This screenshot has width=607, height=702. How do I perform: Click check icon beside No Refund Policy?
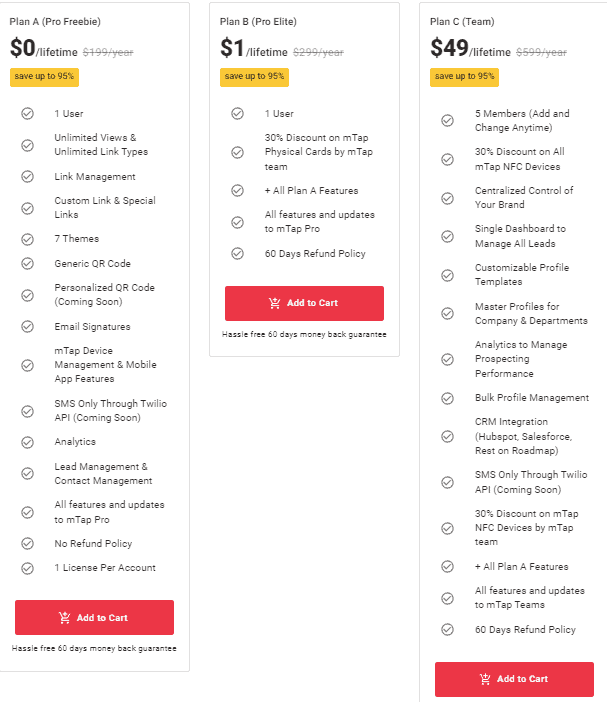[x=28, y=544]
